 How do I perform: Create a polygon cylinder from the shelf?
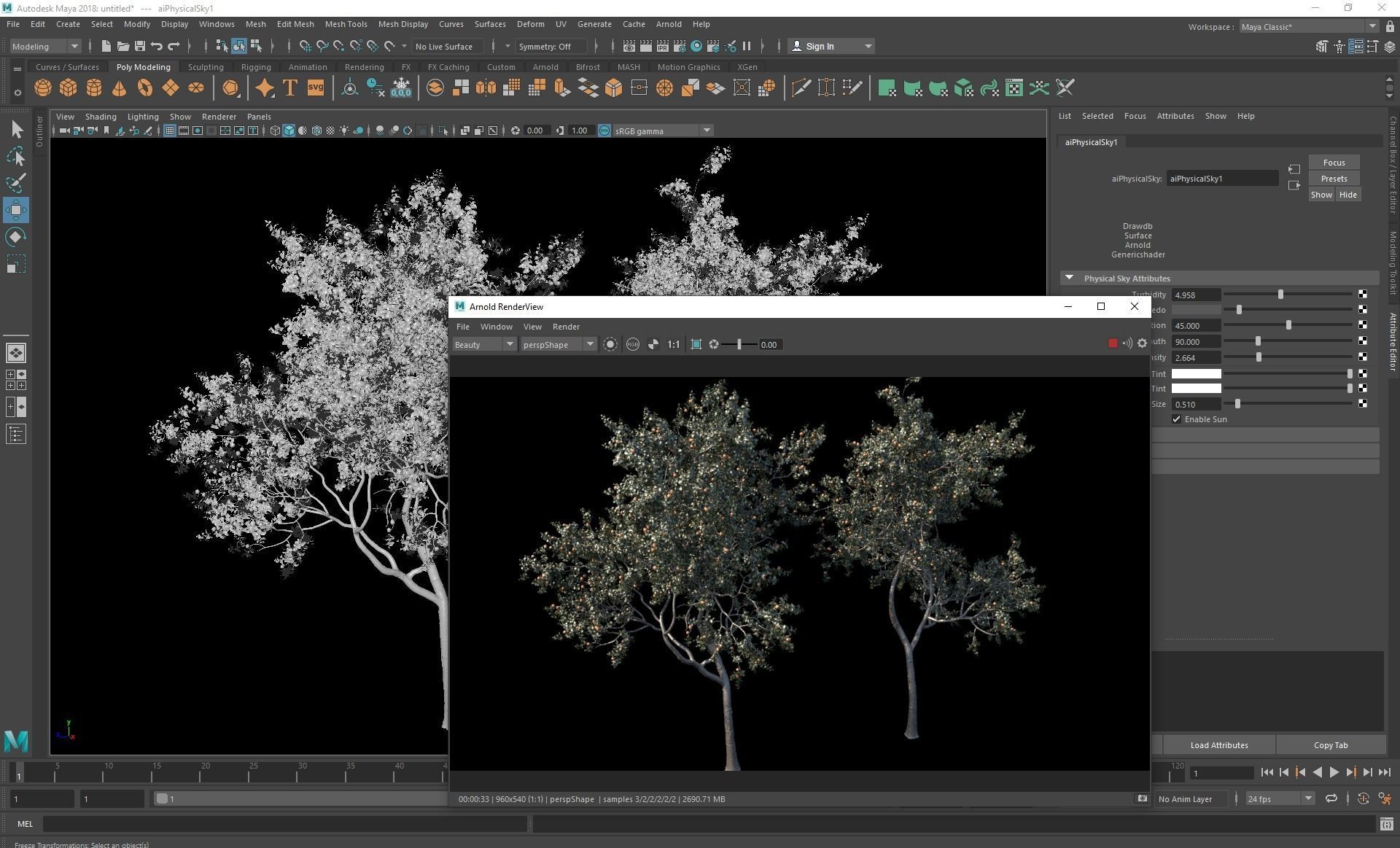coord(94,88)
